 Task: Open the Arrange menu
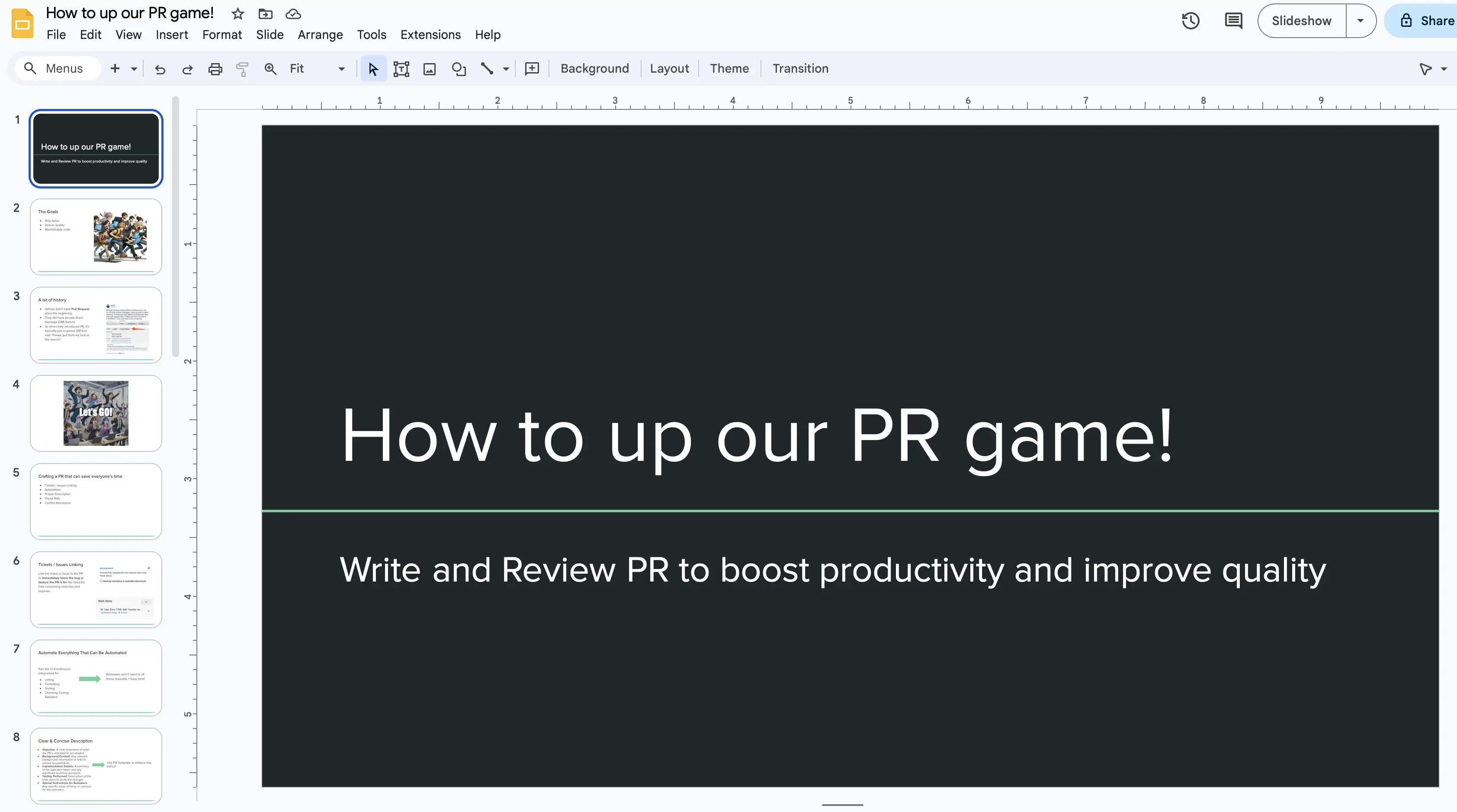point(320,35)
